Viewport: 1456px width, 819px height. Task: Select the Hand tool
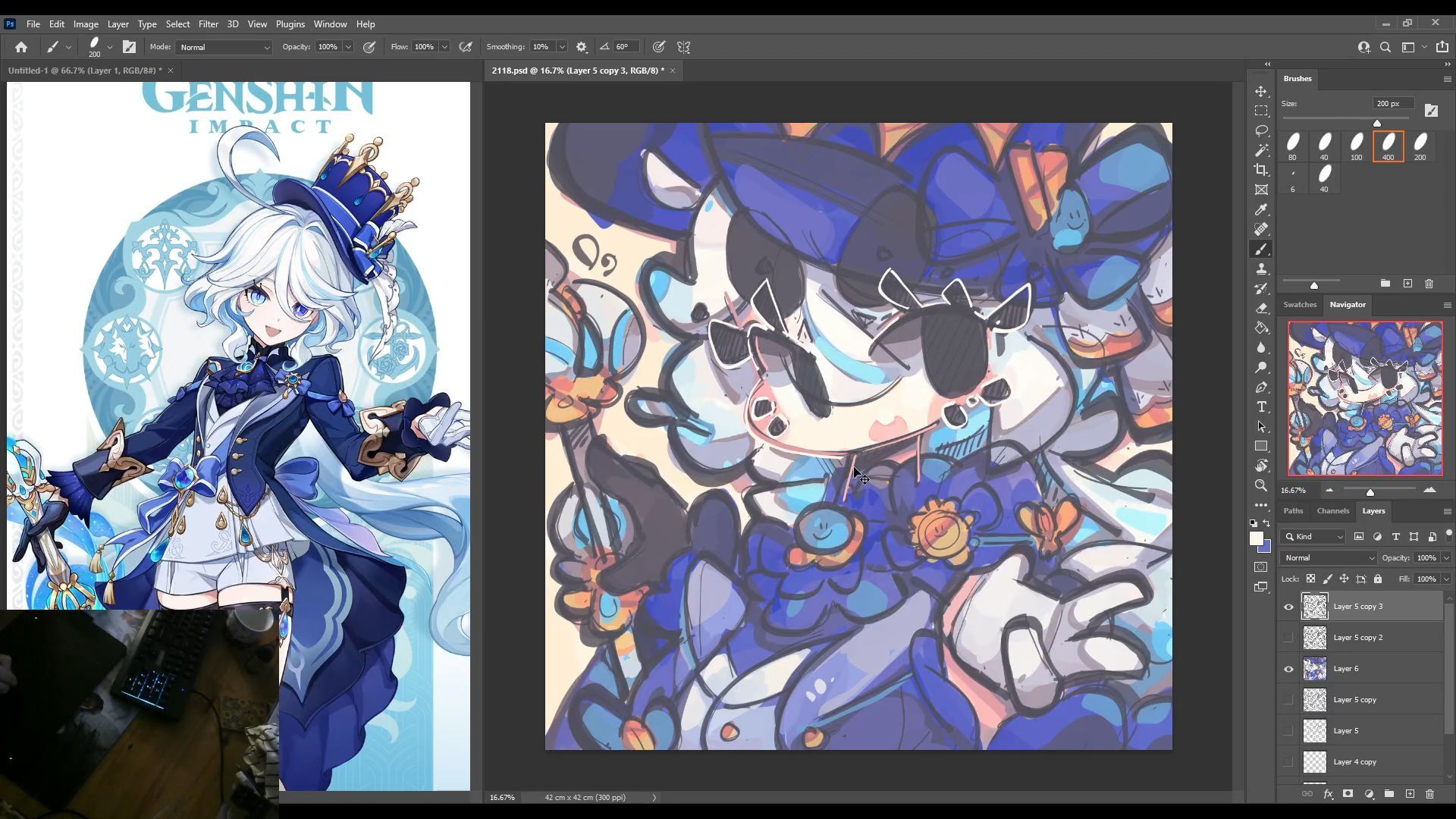pyautogui.click(x=1261, y=466)
